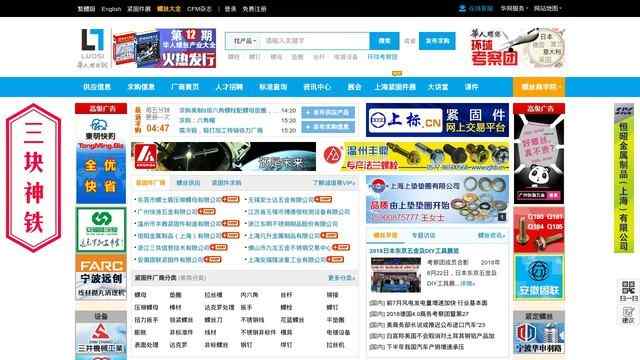Click the feedback pencil icon below the QR code
This screenshot has width=640, height=360.
(x=628, y=313)
